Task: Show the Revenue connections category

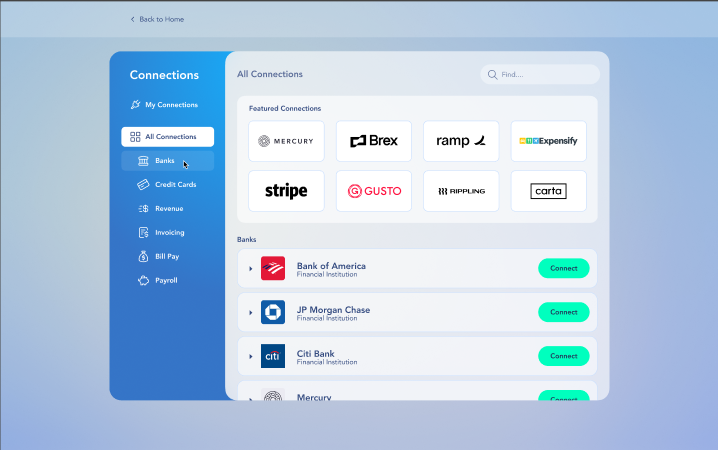Action: [168, 209]
